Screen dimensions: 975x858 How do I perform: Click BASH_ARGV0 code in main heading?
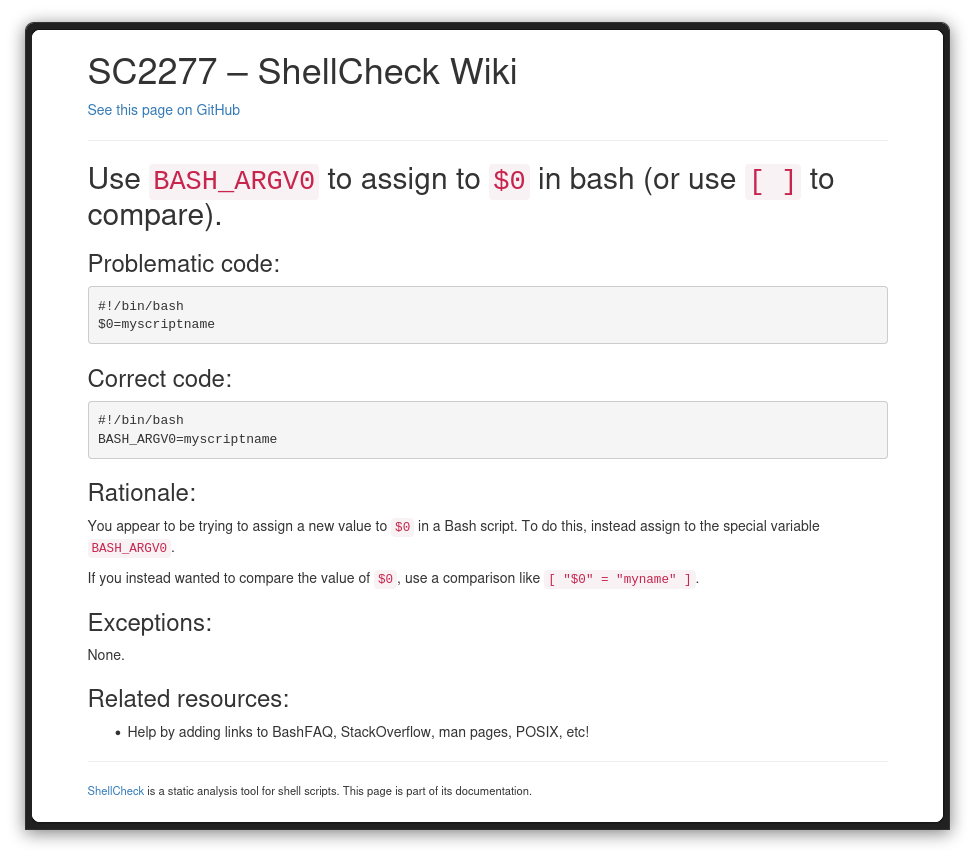tap(234, 181)
